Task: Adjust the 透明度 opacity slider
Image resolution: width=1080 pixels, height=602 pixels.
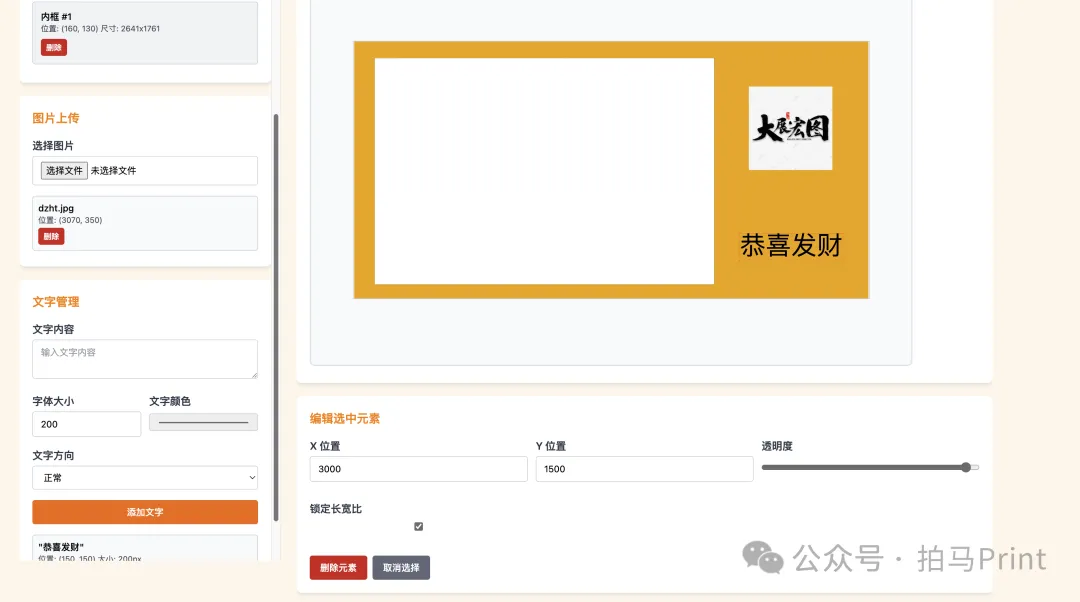Action: coord(869,467)
